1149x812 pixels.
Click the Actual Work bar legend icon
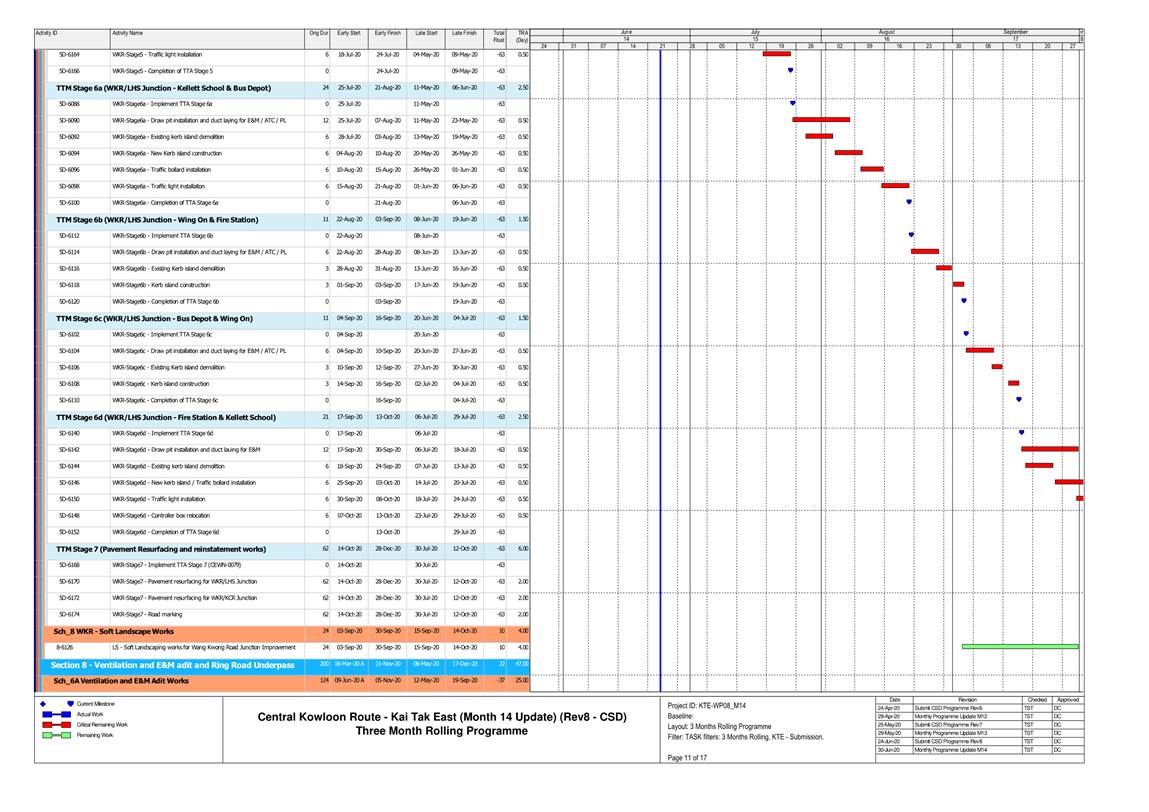[x=56, y=714]
